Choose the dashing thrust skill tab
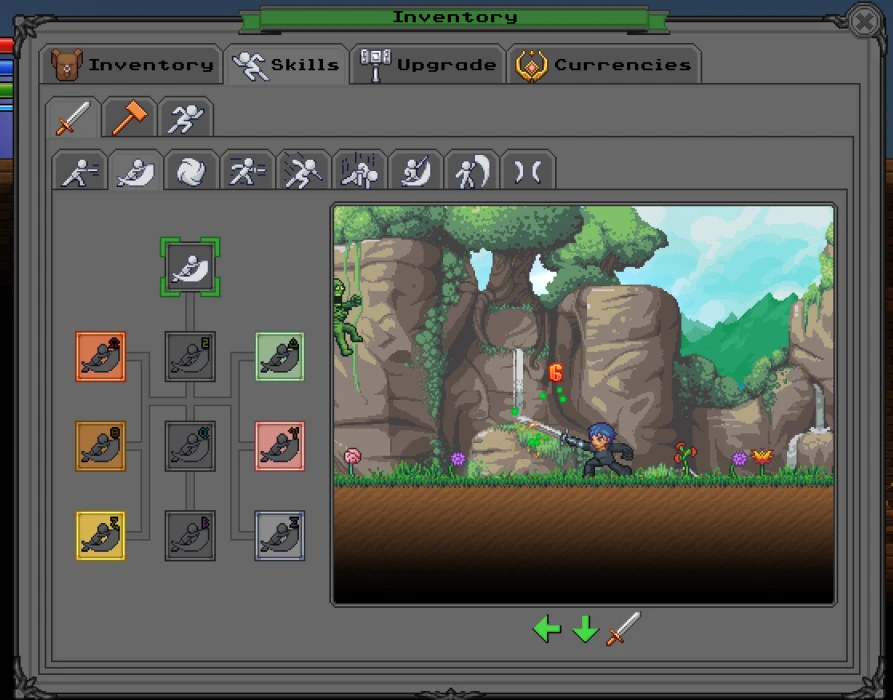 (247, 170)
